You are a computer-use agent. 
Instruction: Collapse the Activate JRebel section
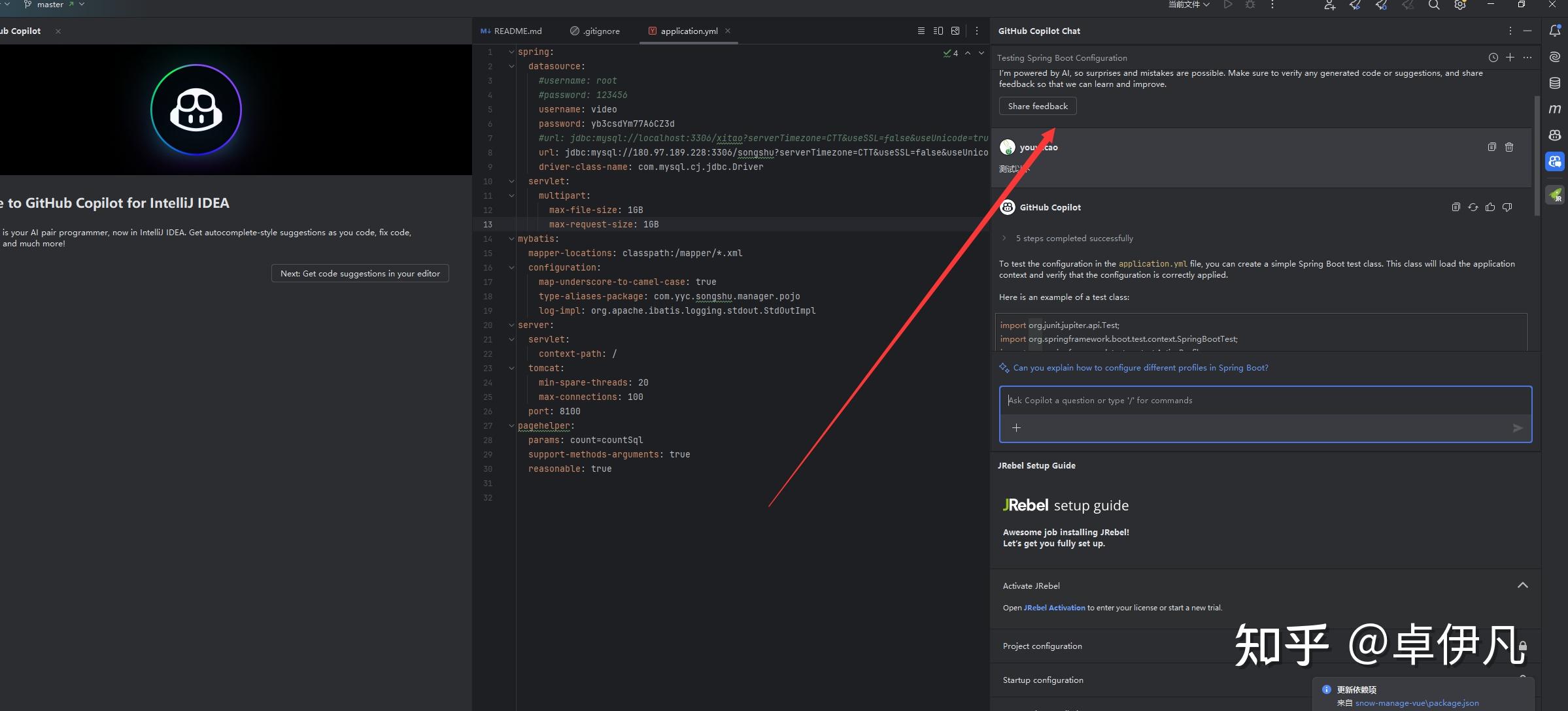[1522, 586]
